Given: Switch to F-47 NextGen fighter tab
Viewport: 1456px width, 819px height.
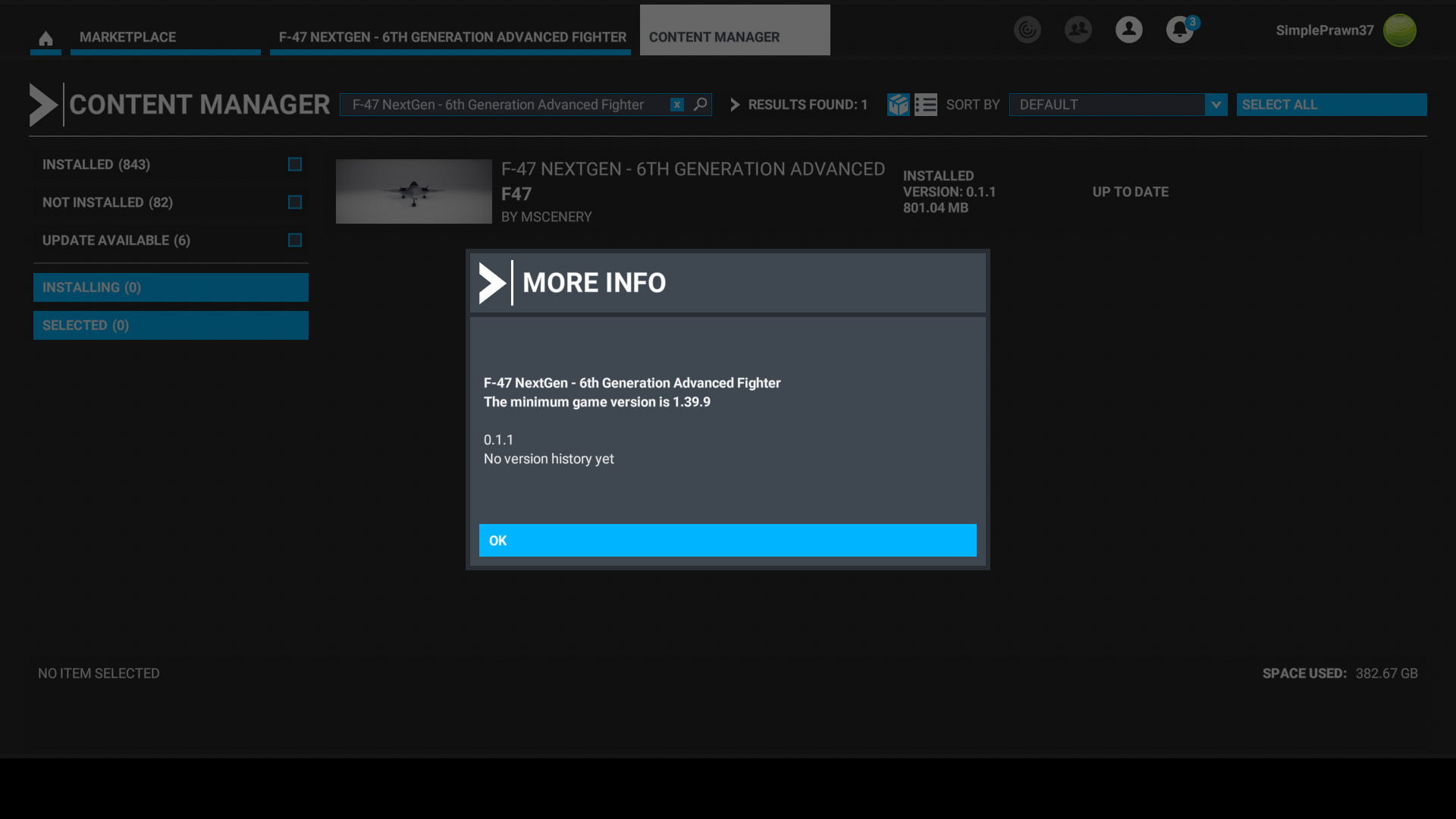Looking at the screenshot, I should pos(452,37).
